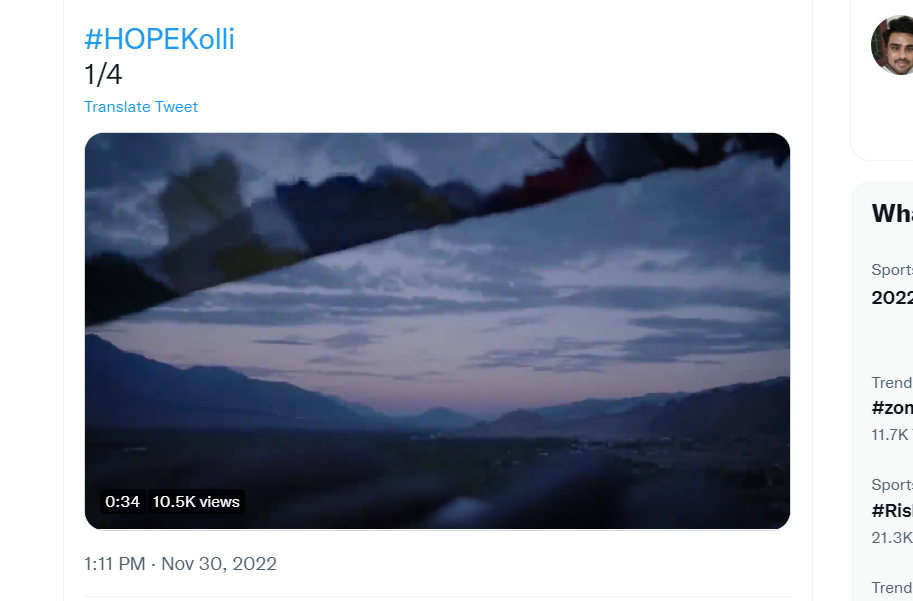Click the 0:34 video duration badge
The width and height of the screenshot is (913, 601).
(122, 501)
